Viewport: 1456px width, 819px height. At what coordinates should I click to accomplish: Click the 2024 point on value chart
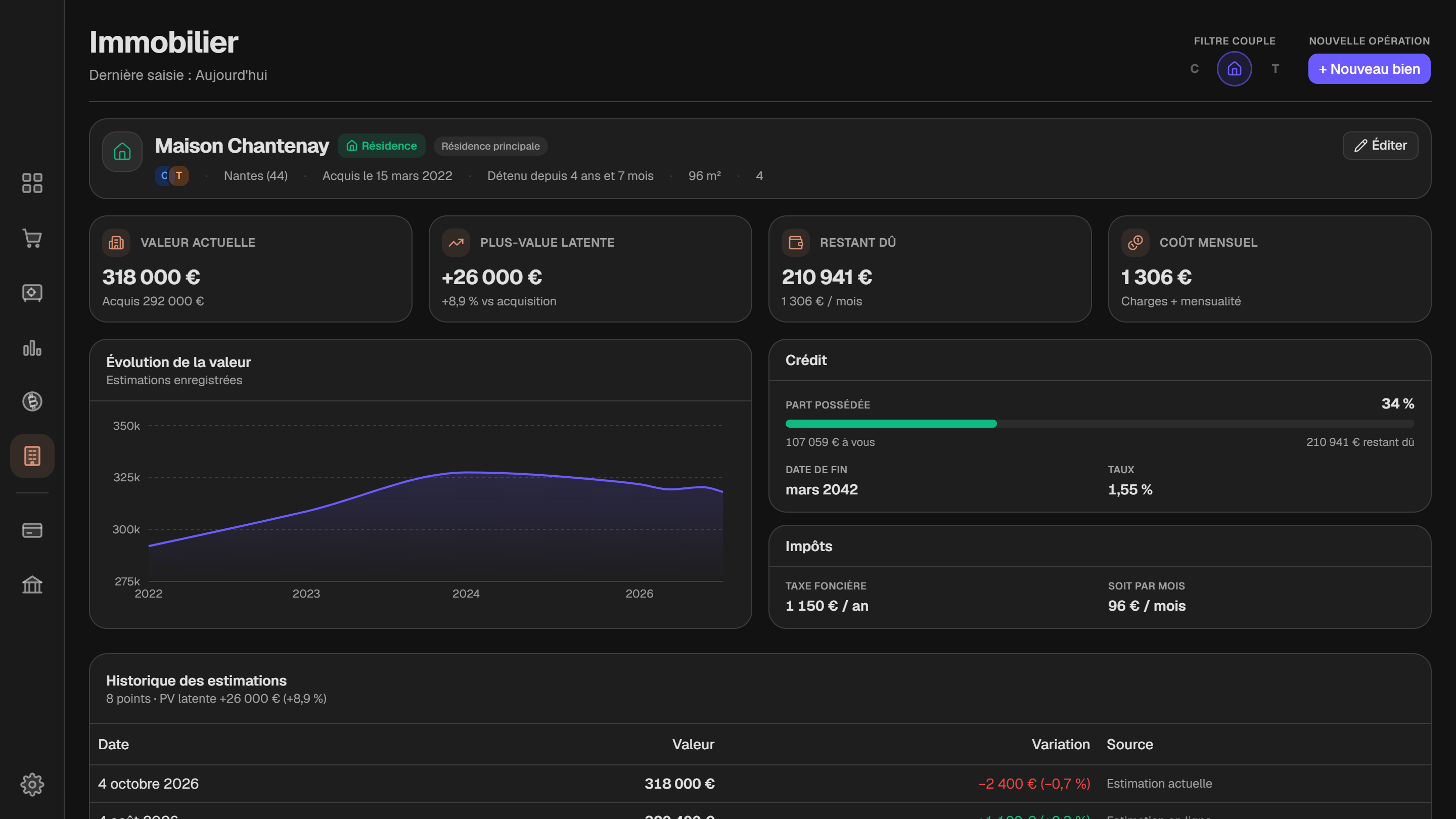466,472
